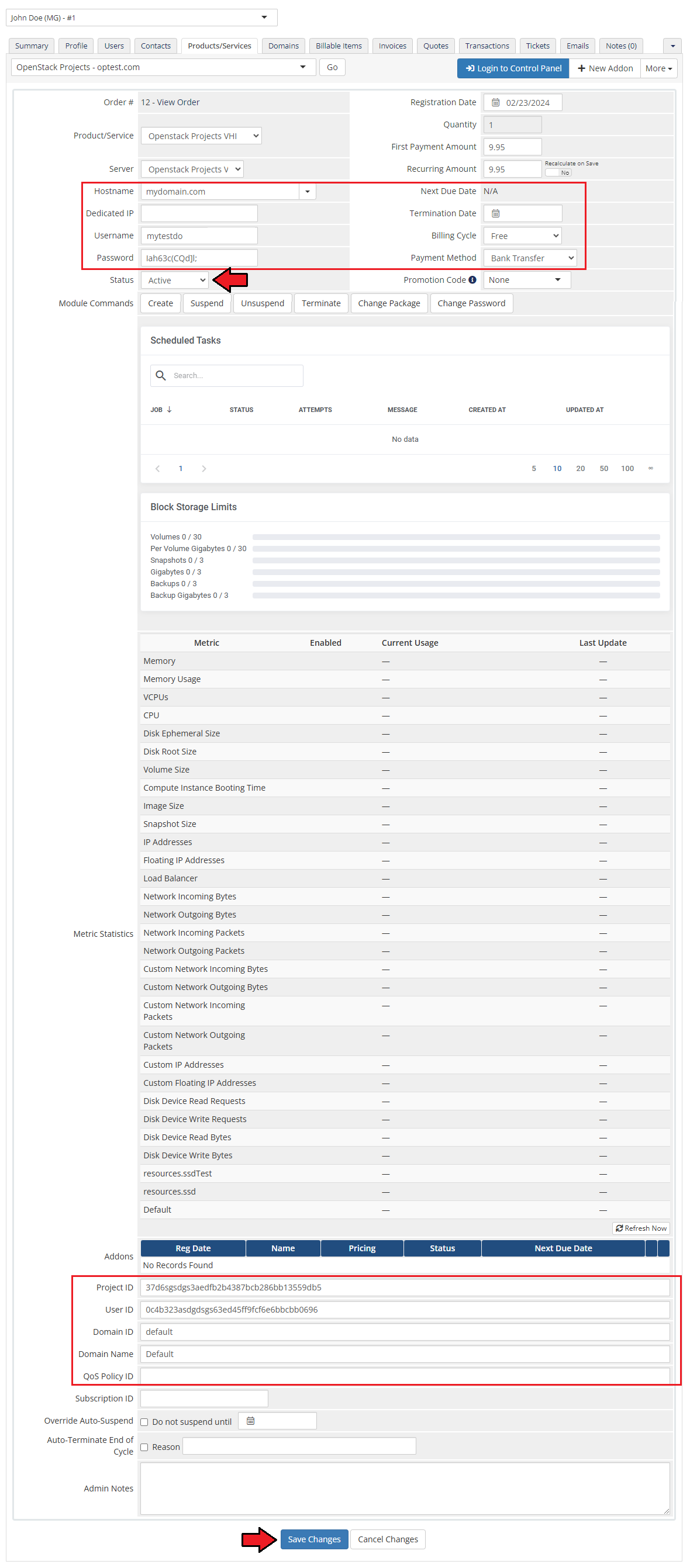Expand the Hostname dropdown arrow

pos(308,191)
